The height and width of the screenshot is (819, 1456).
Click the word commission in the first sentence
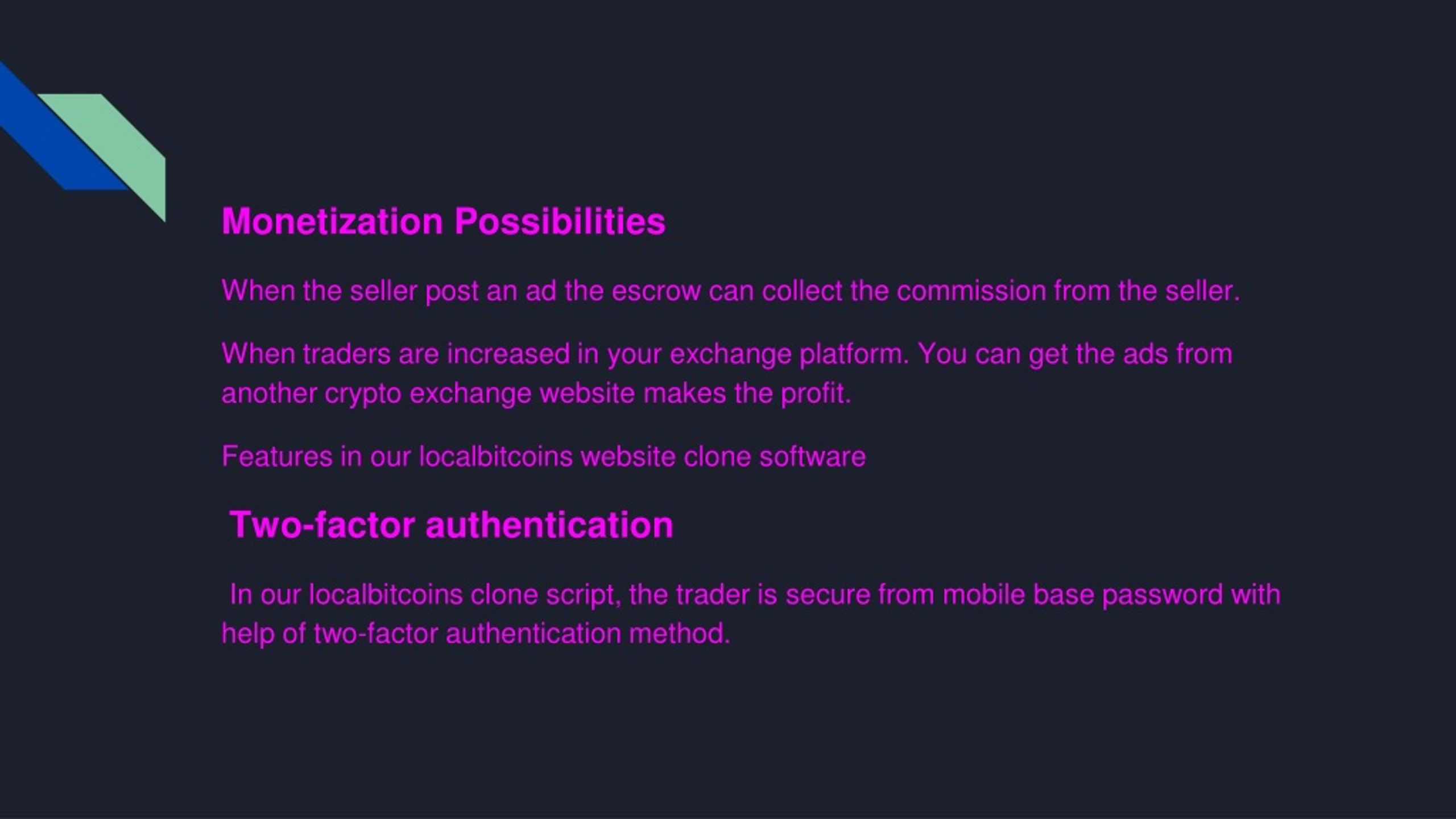click(x=971, y=291)
